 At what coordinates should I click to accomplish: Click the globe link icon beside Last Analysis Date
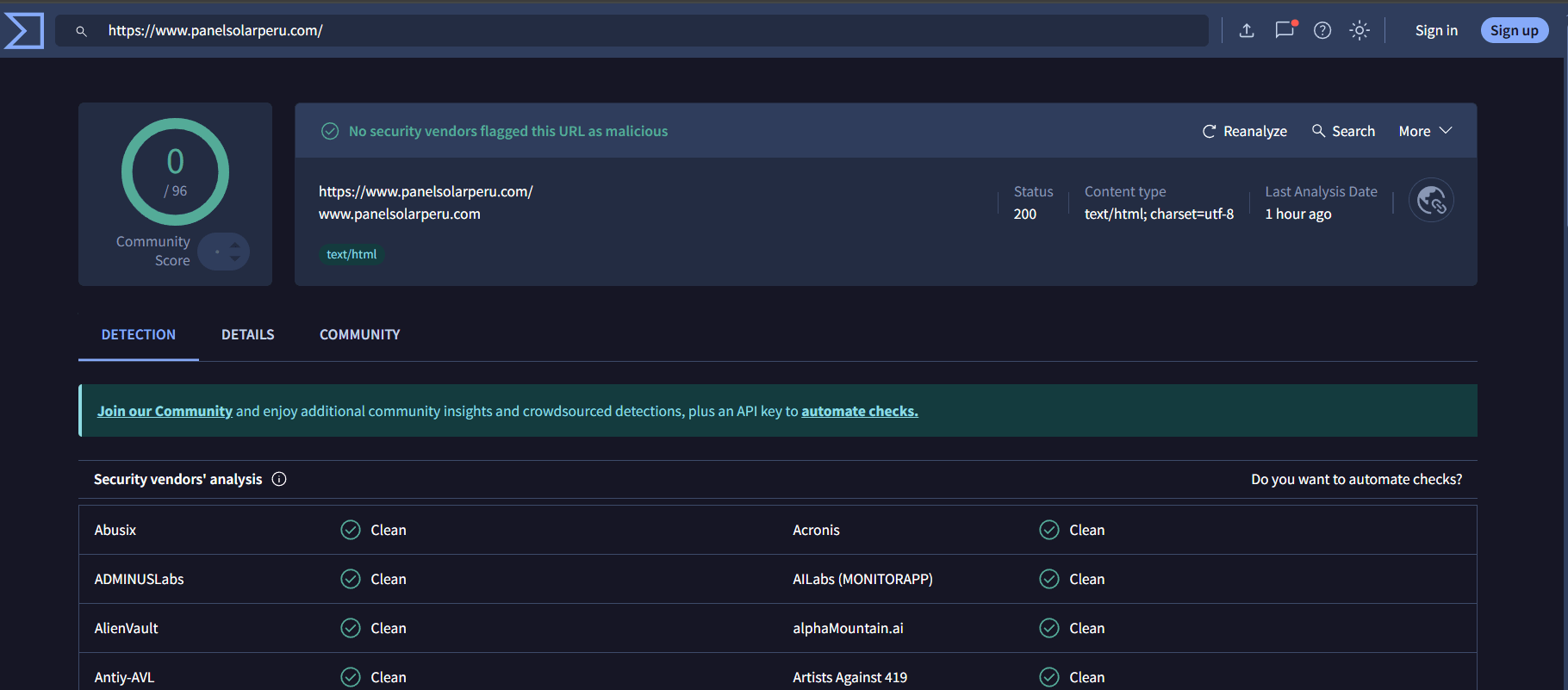tap(1431, 200)
